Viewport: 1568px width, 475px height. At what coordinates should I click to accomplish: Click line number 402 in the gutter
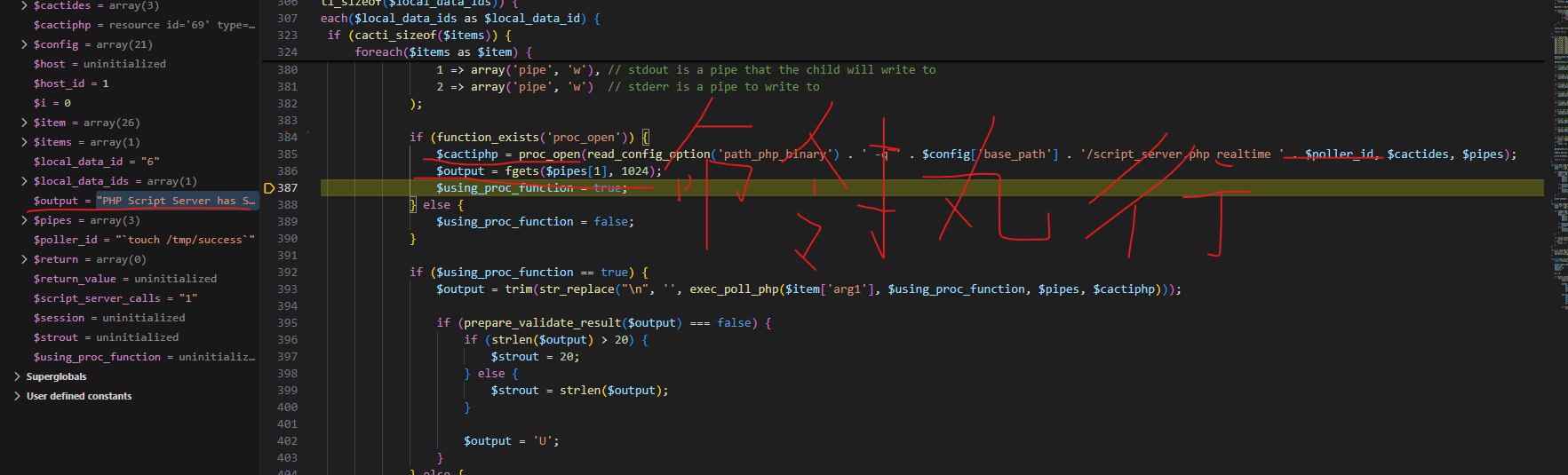pos(287,441)
